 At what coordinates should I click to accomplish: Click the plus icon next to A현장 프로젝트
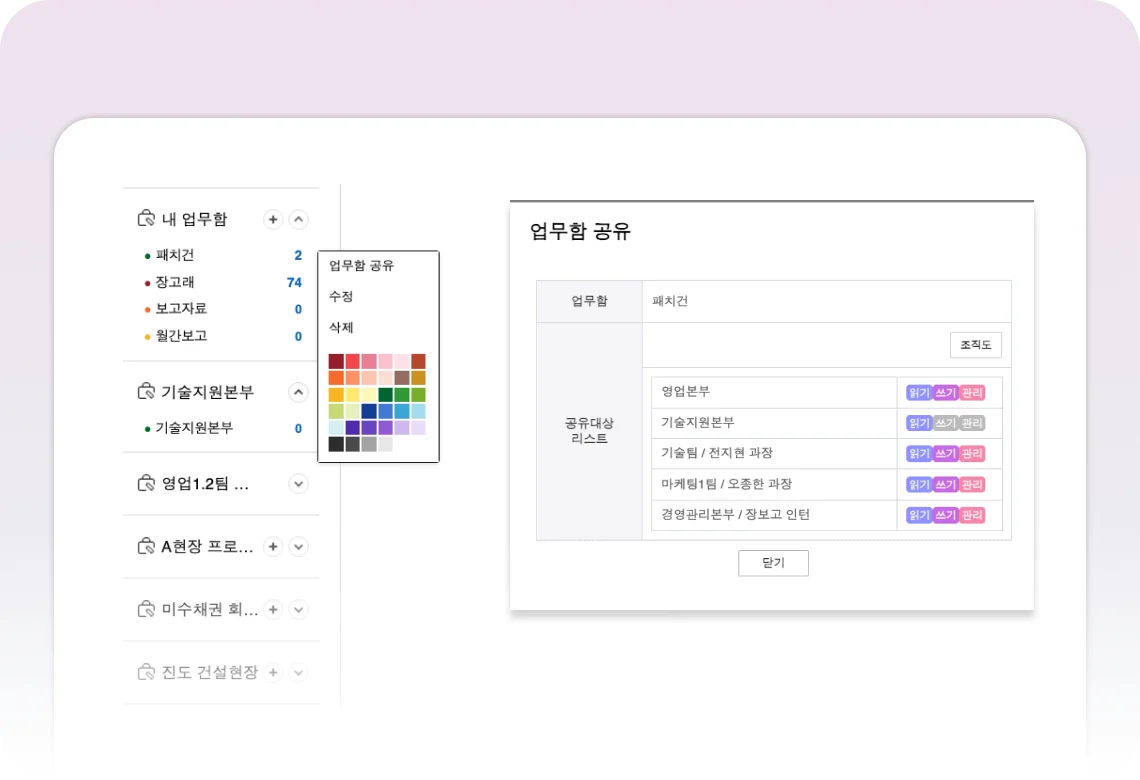point(272,547)
